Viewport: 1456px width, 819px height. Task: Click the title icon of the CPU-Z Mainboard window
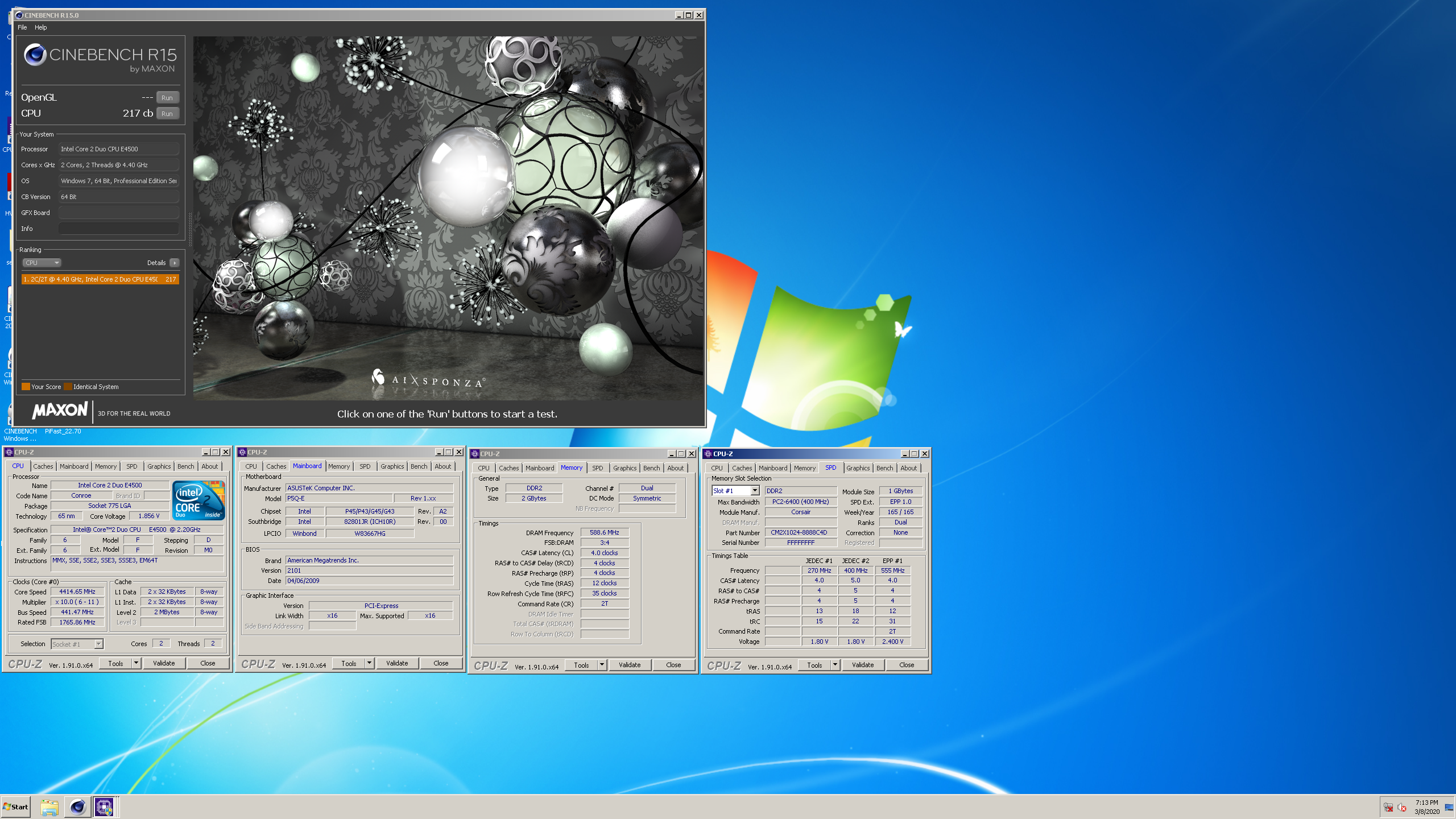[x=242, y=452]
